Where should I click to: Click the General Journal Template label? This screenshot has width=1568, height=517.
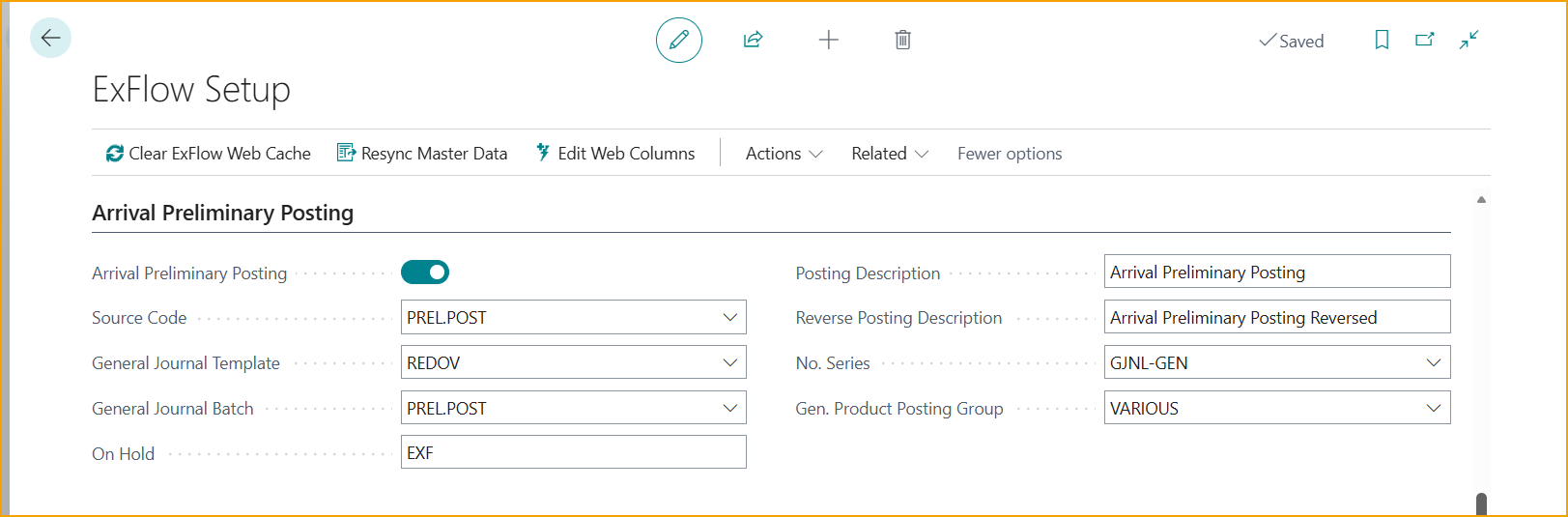[185, 363]
